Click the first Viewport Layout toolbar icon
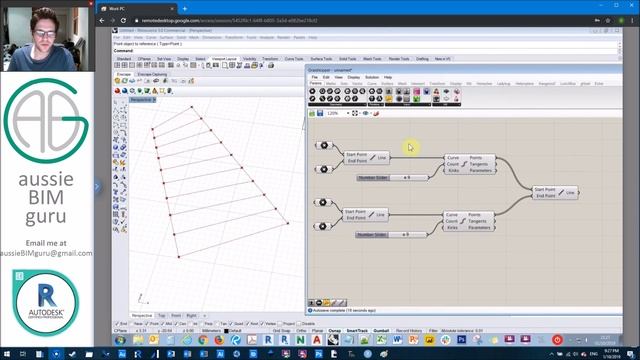This screenshot has width=640, height=360. [x=118, y=65]
